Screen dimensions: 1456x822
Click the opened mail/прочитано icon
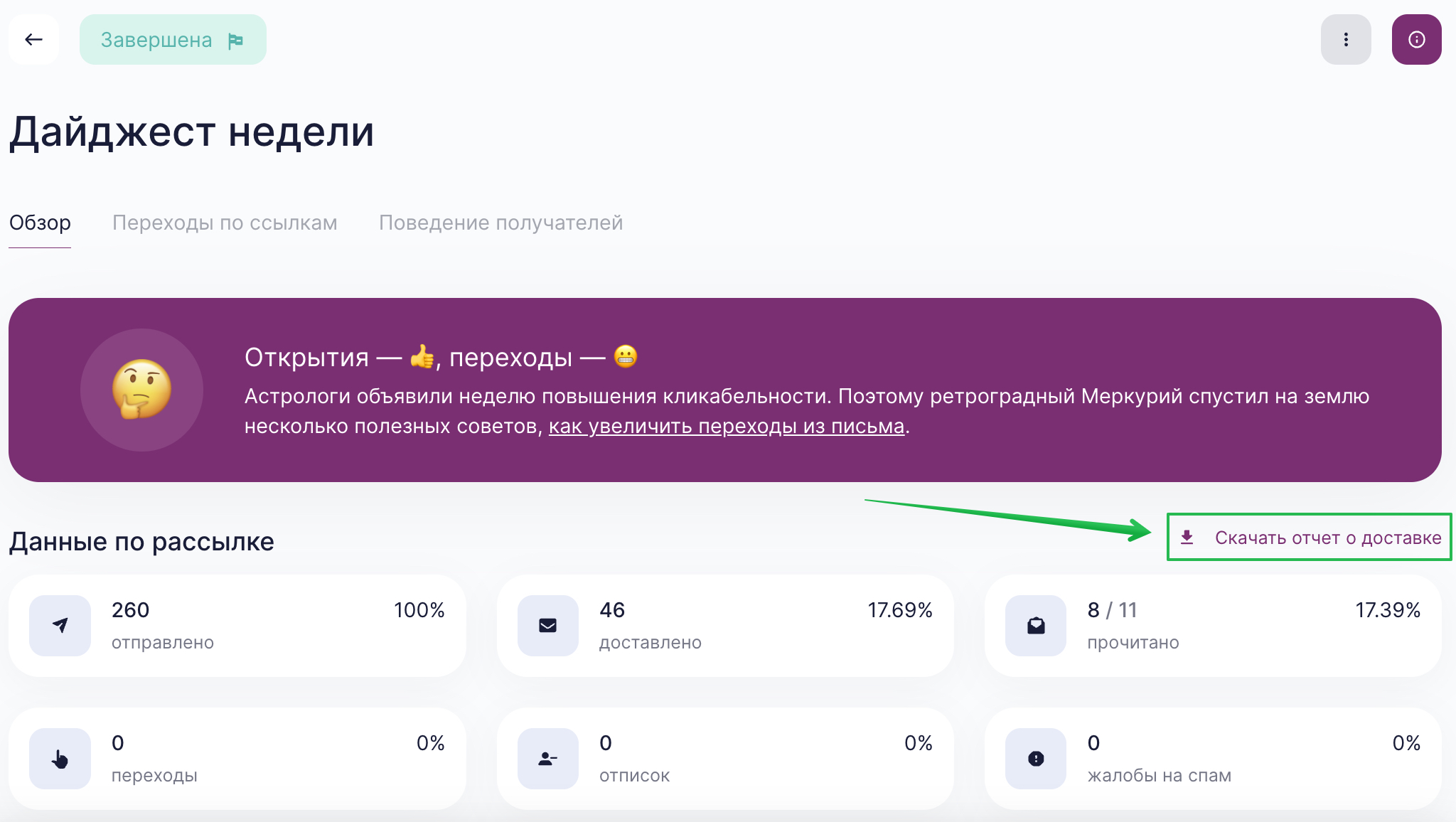[1035, 625]
